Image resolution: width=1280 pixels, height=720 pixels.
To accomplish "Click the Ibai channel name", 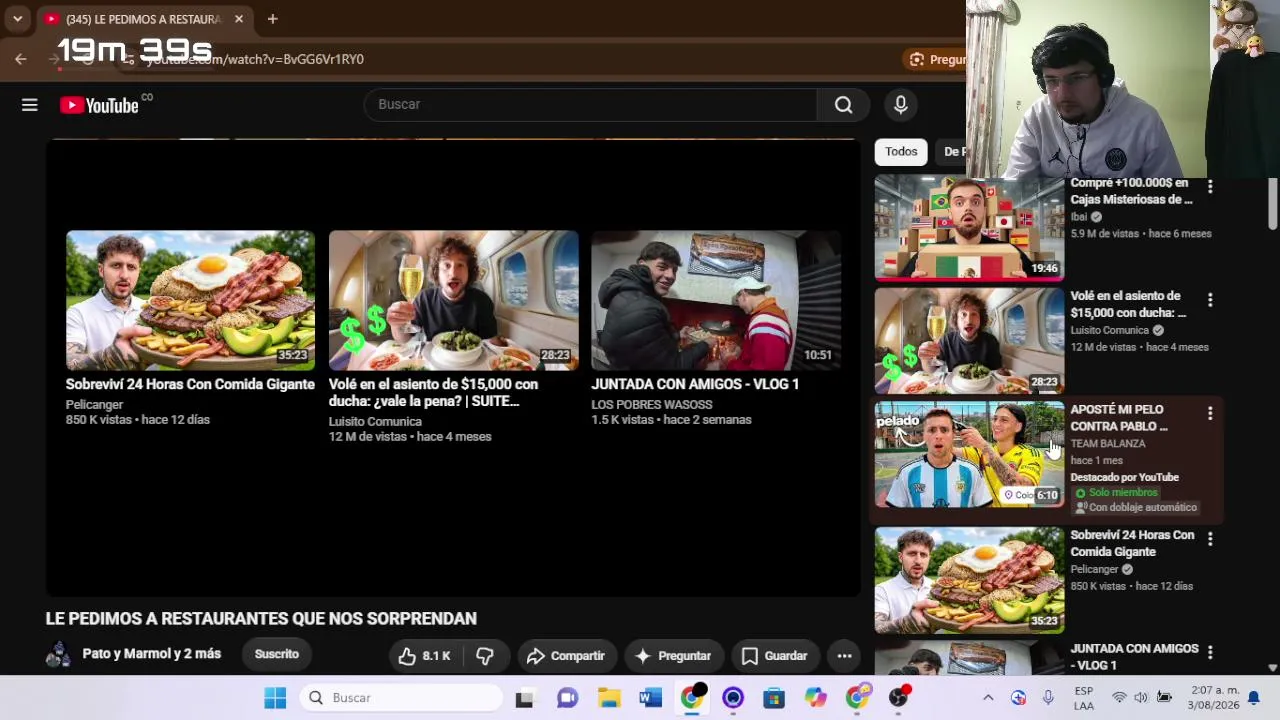I will click(1079, 216).
